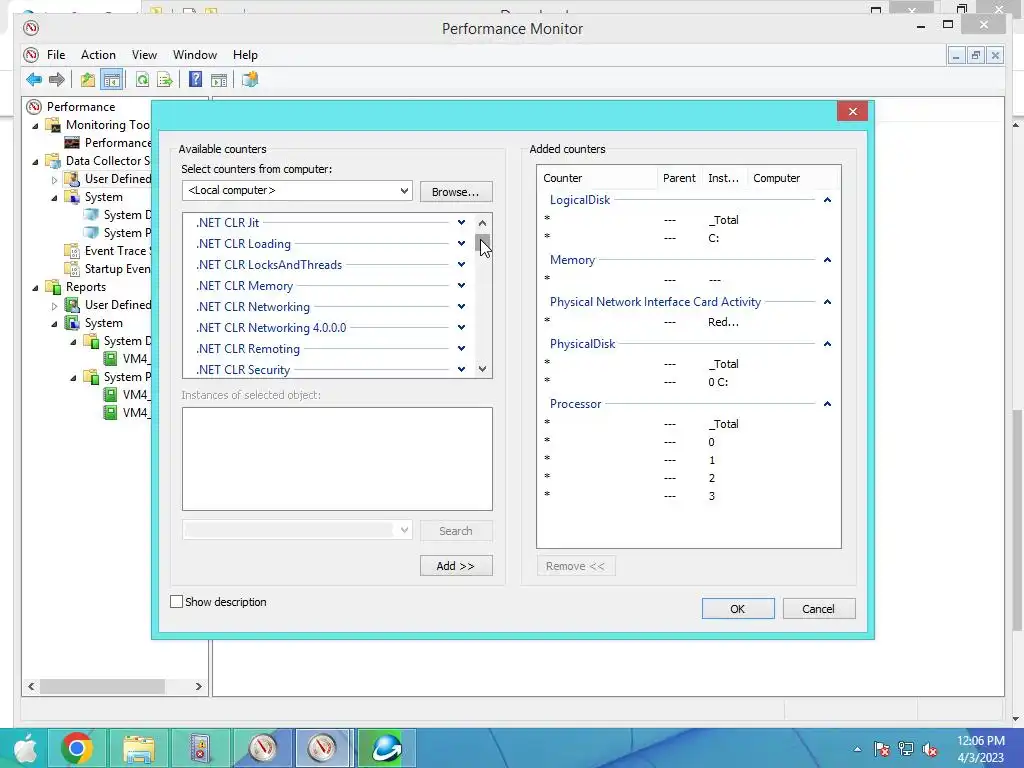The height and width of the screenshot is (768, 1024).
Task: Click the Apple start icon in taskbar
Action: 25,748
